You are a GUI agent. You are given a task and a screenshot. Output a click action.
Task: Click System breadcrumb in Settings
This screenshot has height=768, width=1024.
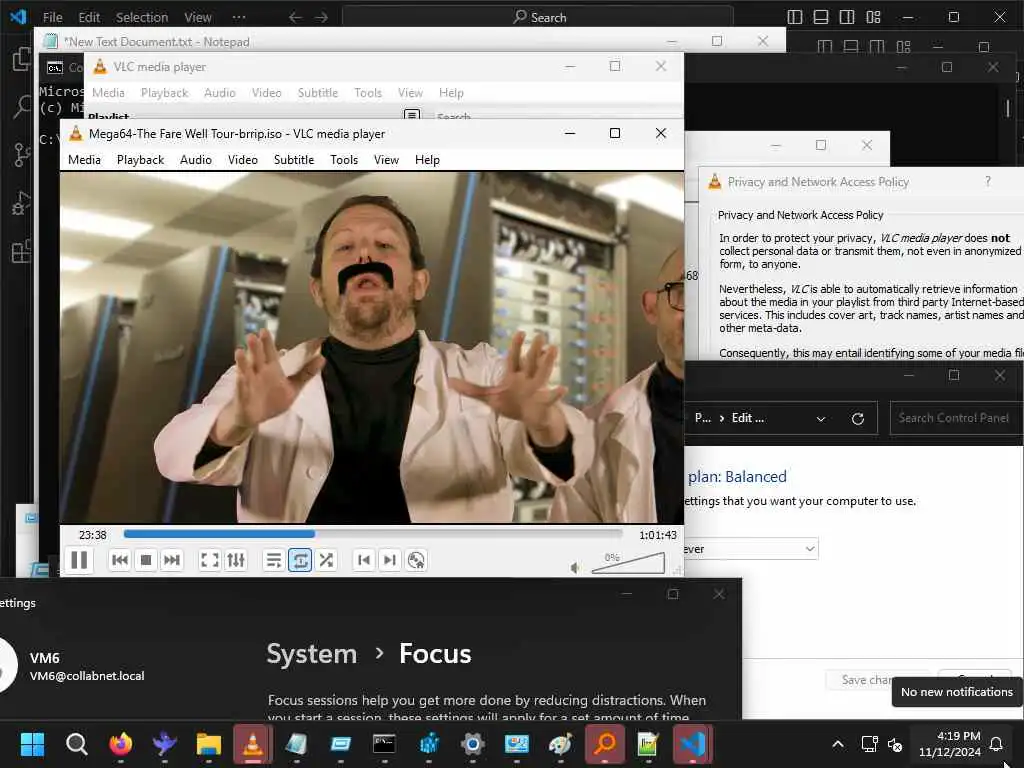[312, 654]
